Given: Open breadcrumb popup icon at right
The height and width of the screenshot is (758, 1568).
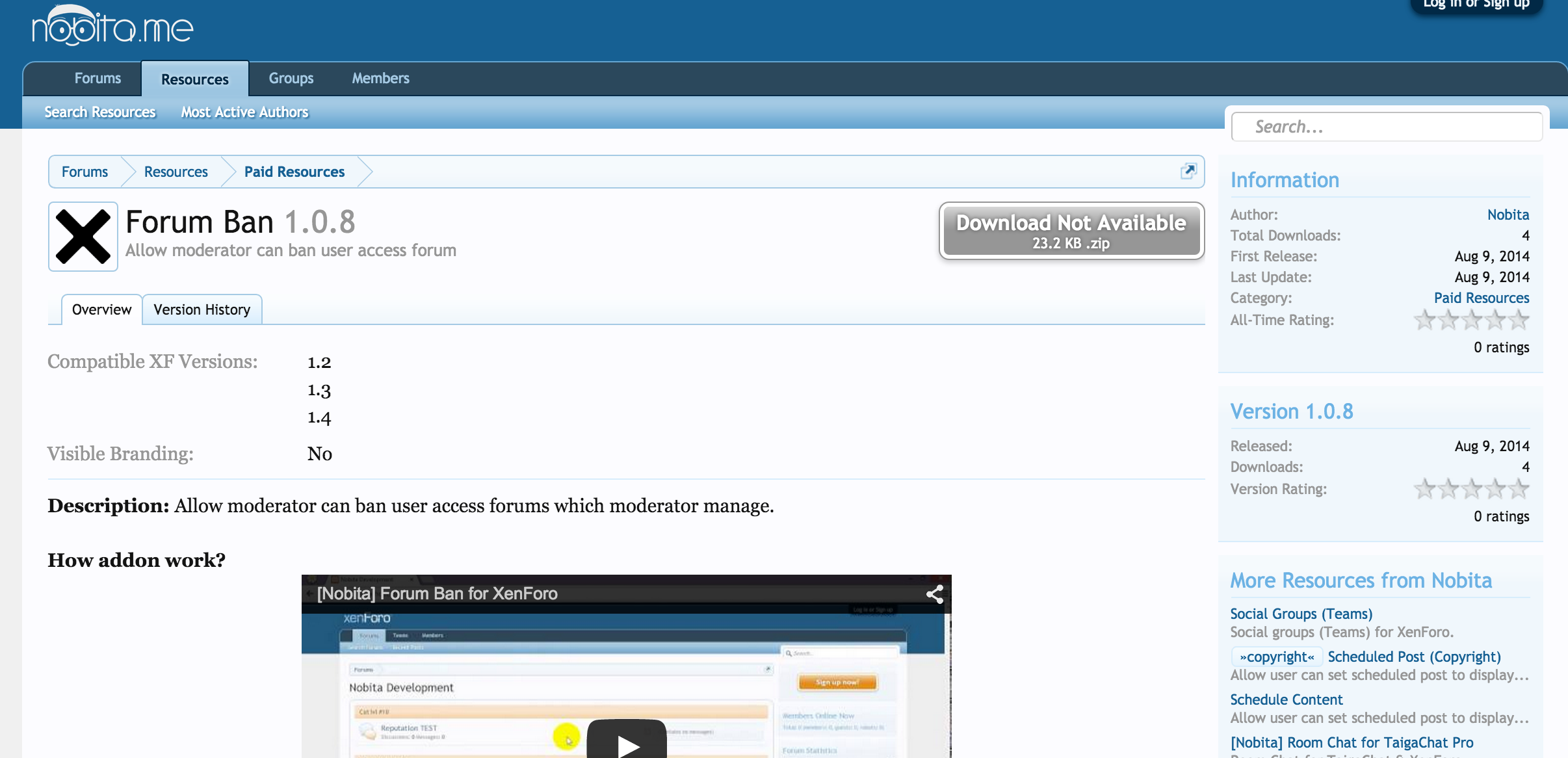Looking at the screenshot, I should tap(1188, 171).
